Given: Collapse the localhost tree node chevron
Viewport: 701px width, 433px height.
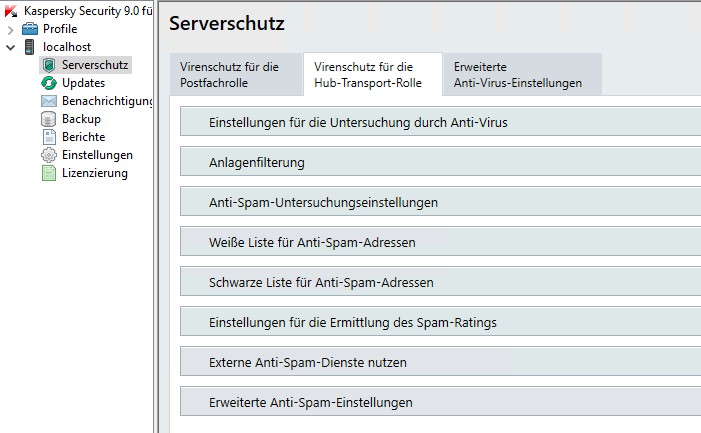Looking at the screenshot, I should pyautogui.click(x=10, y=47).
